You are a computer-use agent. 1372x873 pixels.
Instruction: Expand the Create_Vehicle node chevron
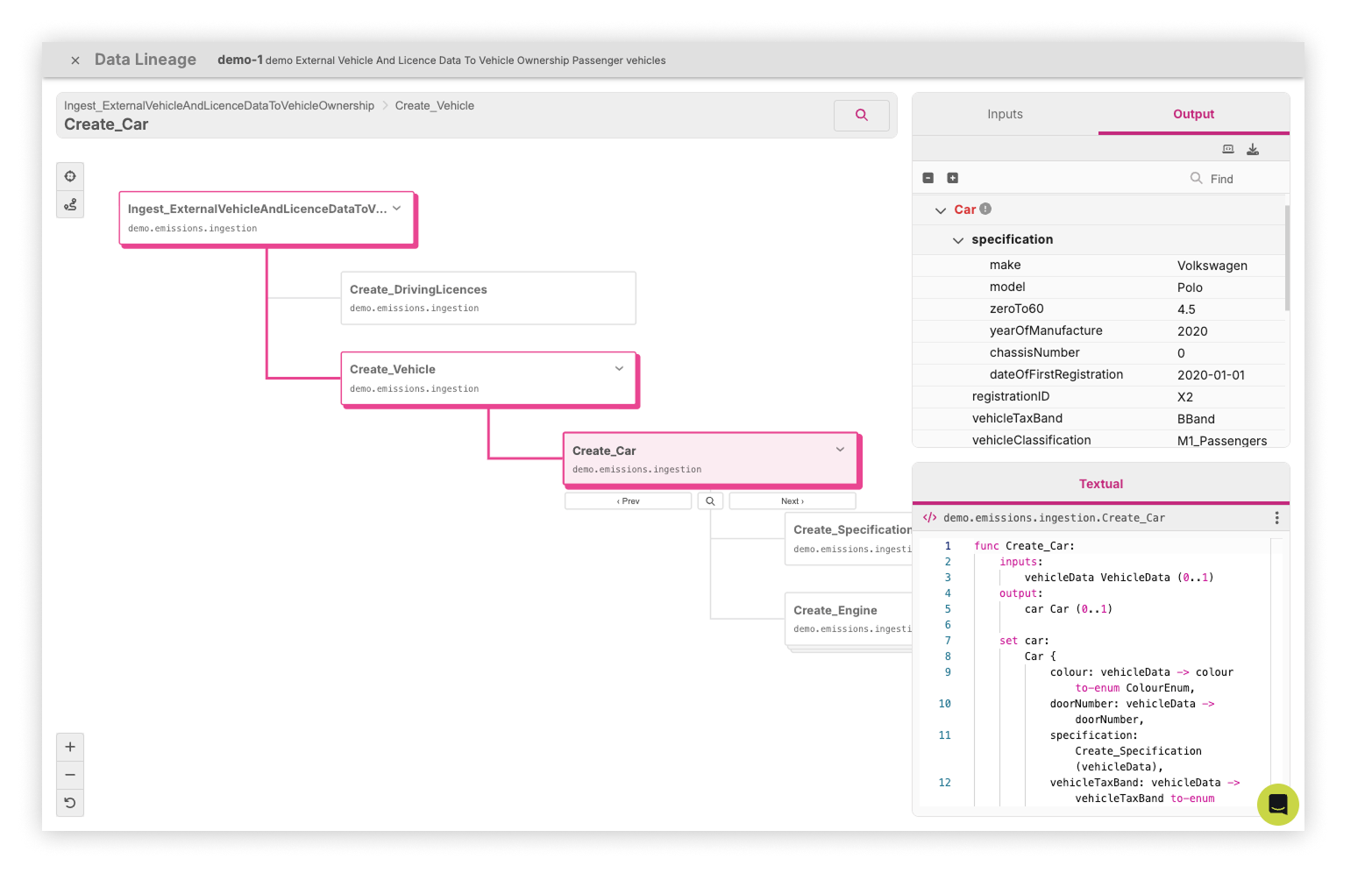tap(619, 368)
